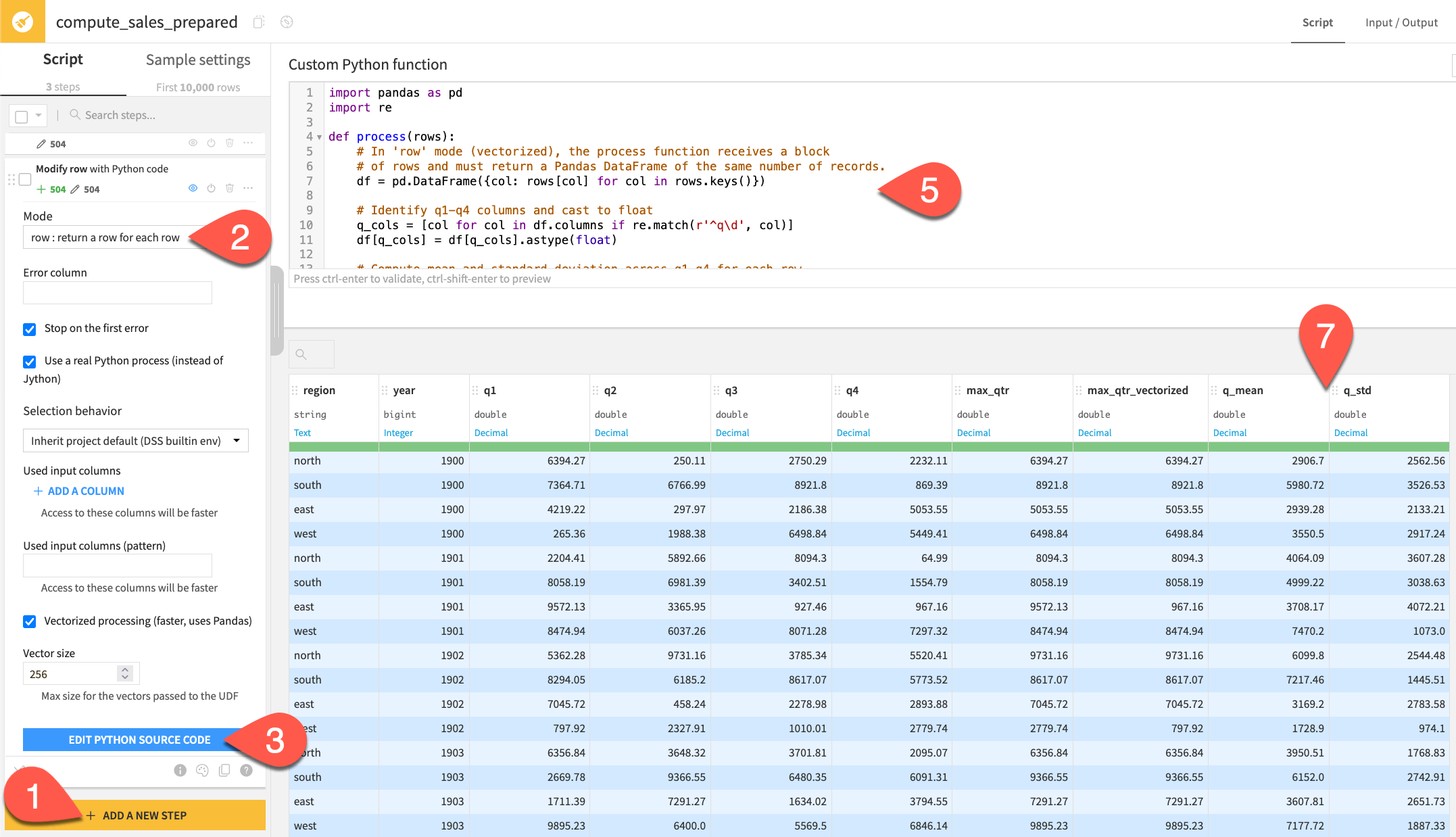Click EDIT PYTHON SOURCE CODE button
1456x837 pixels.
pos(139,740)
